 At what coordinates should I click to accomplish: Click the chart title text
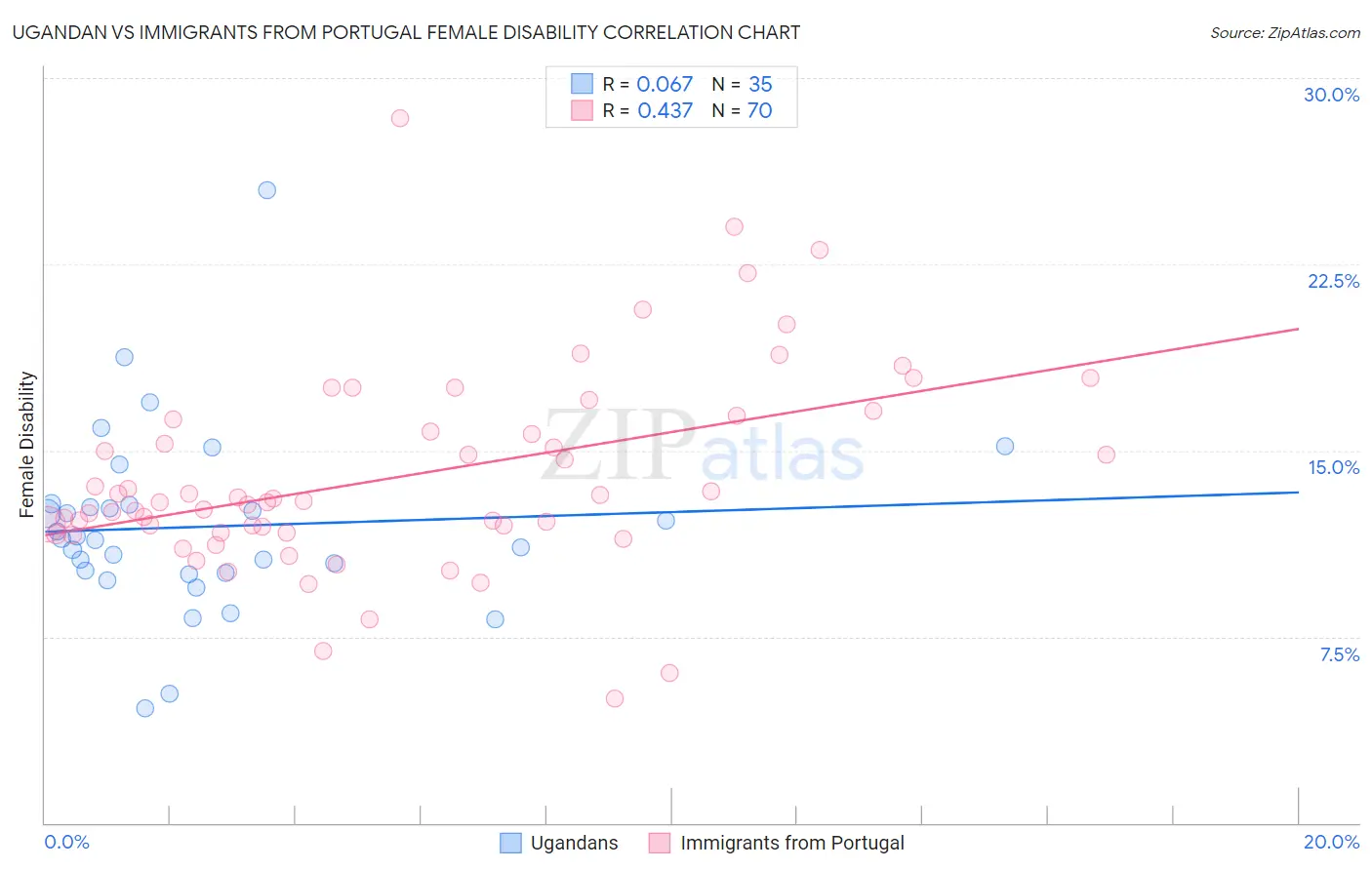click(406, 32)
